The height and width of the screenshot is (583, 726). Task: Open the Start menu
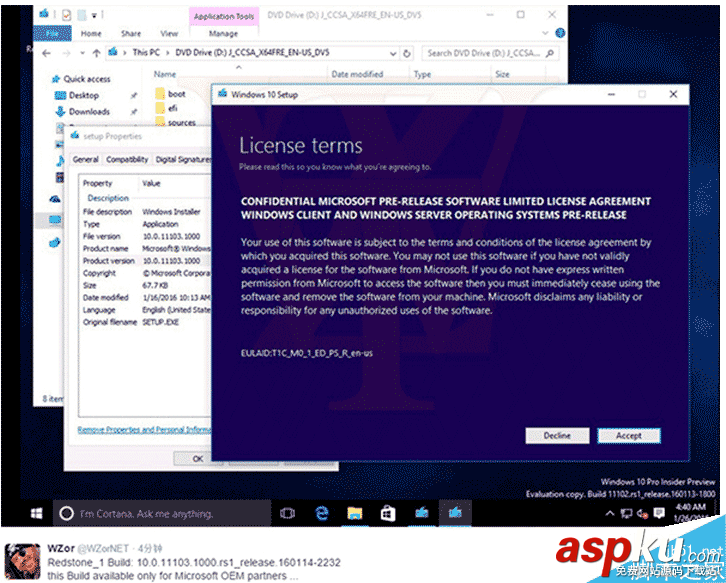click(37, 514)
